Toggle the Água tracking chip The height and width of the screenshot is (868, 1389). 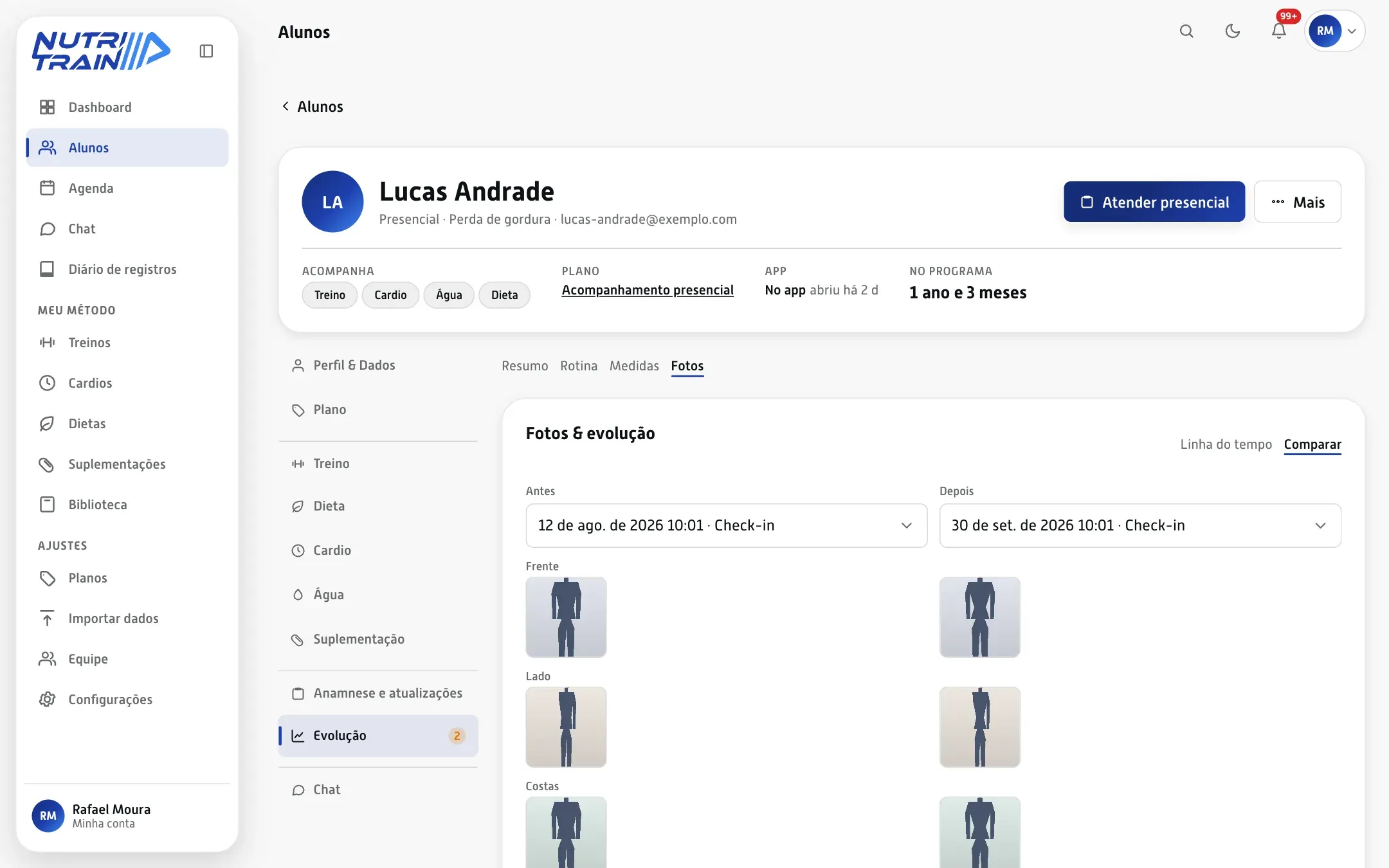(449, 294)
